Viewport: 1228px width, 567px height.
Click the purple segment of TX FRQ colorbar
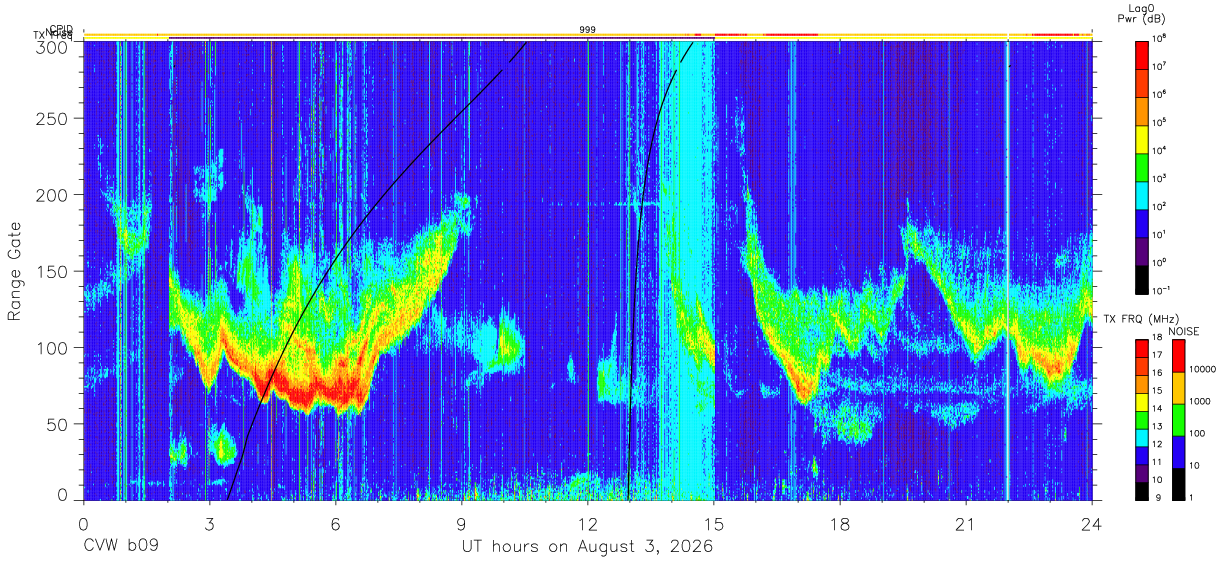coord(1143,472)
